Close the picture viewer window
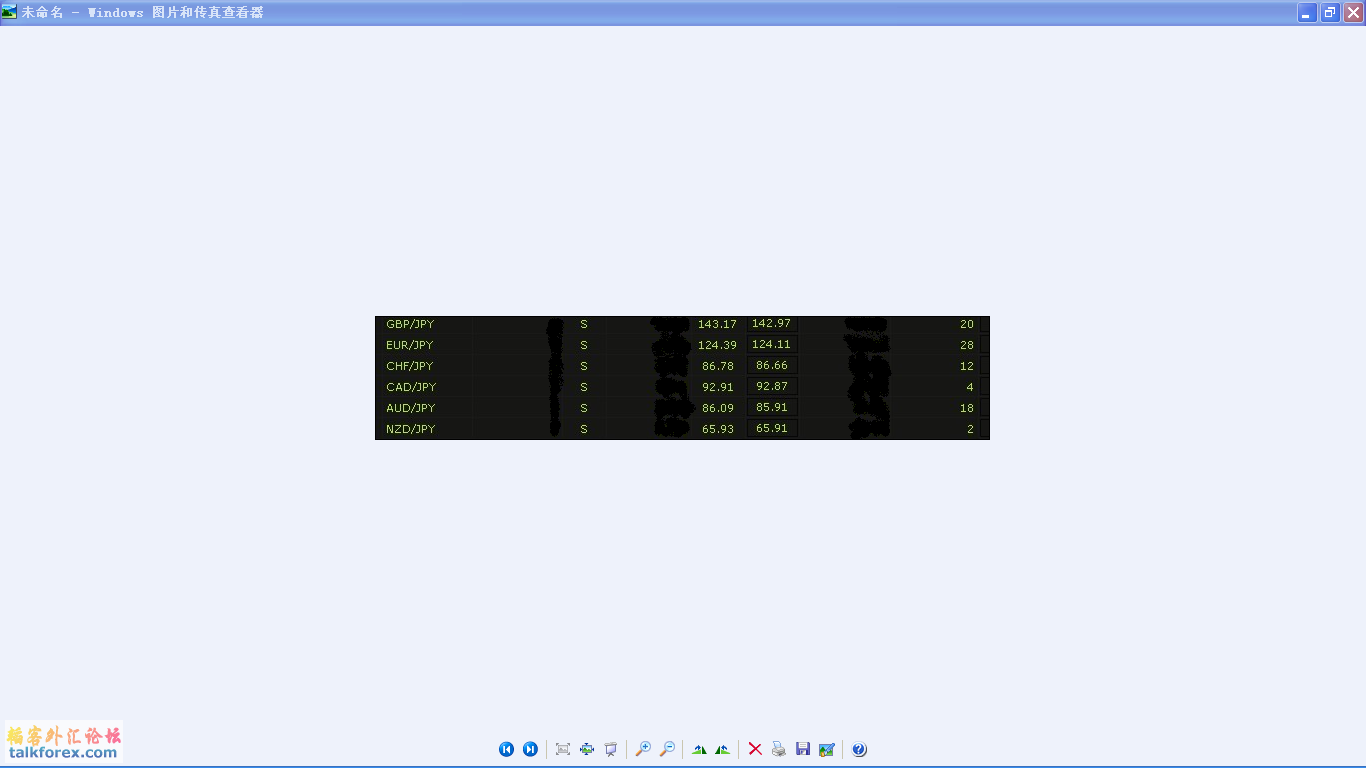Image resolution: width=1366 pixels, height=768 pixels. point(1353,13)
